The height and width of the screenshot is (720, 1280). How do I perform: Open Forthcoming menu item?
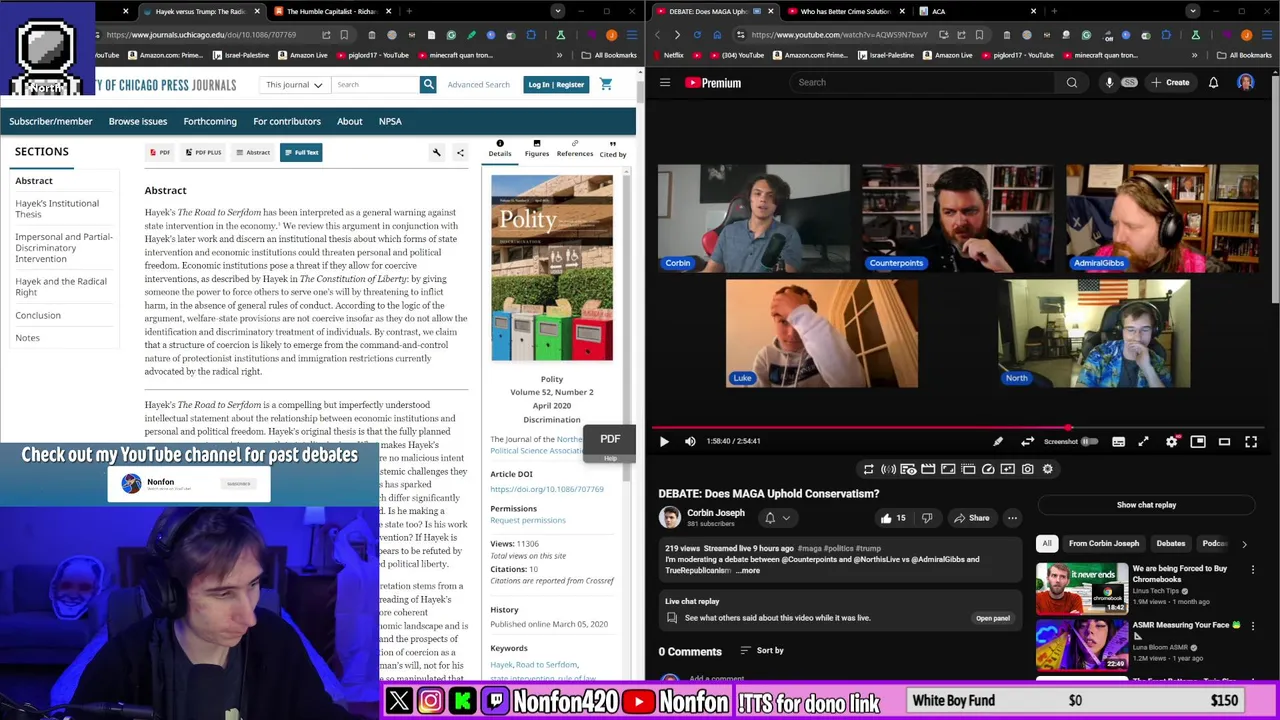[210, 121]
